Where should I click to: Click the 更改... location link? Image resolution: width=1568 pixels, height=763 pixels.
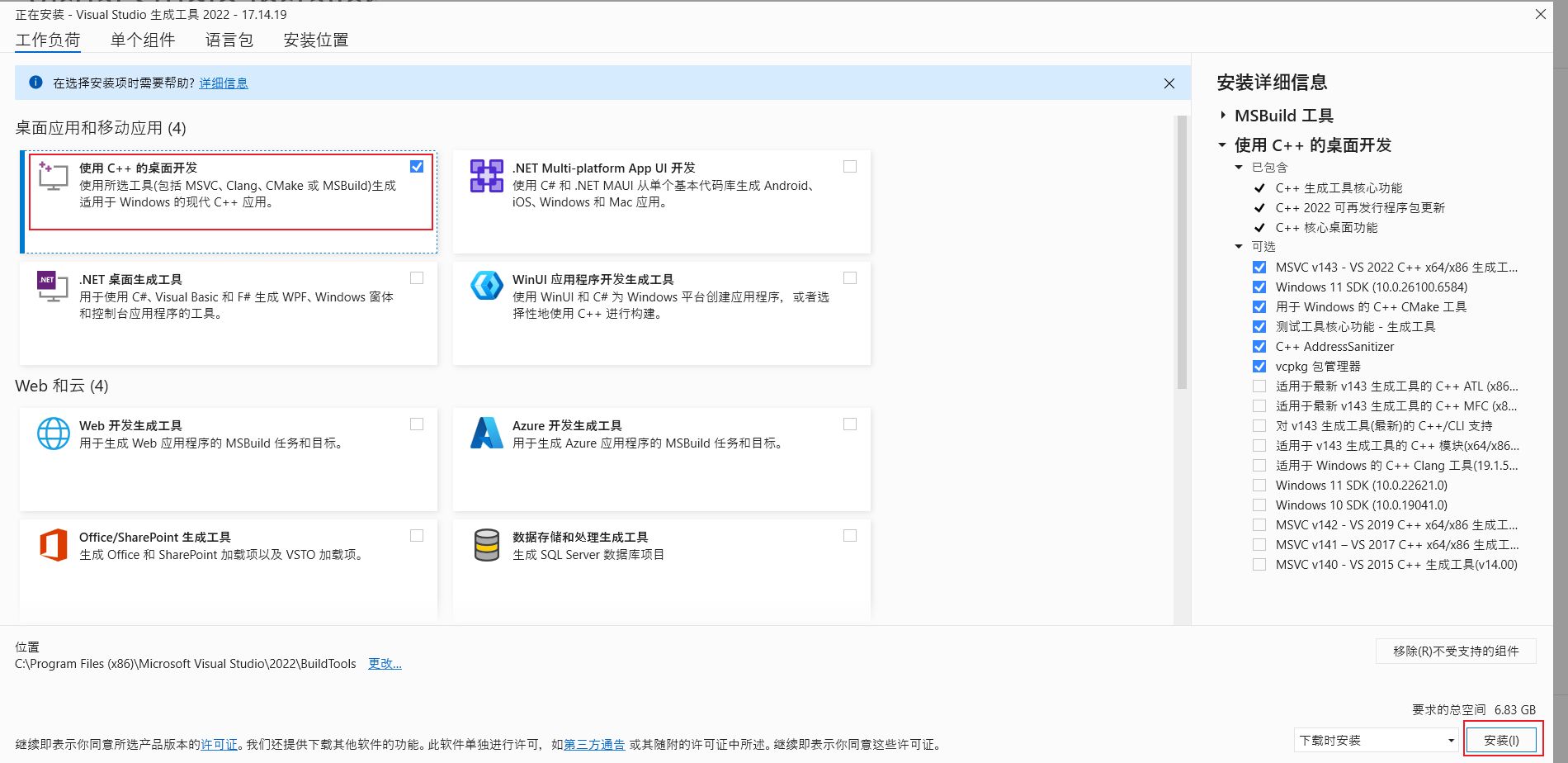click(385, 664)
